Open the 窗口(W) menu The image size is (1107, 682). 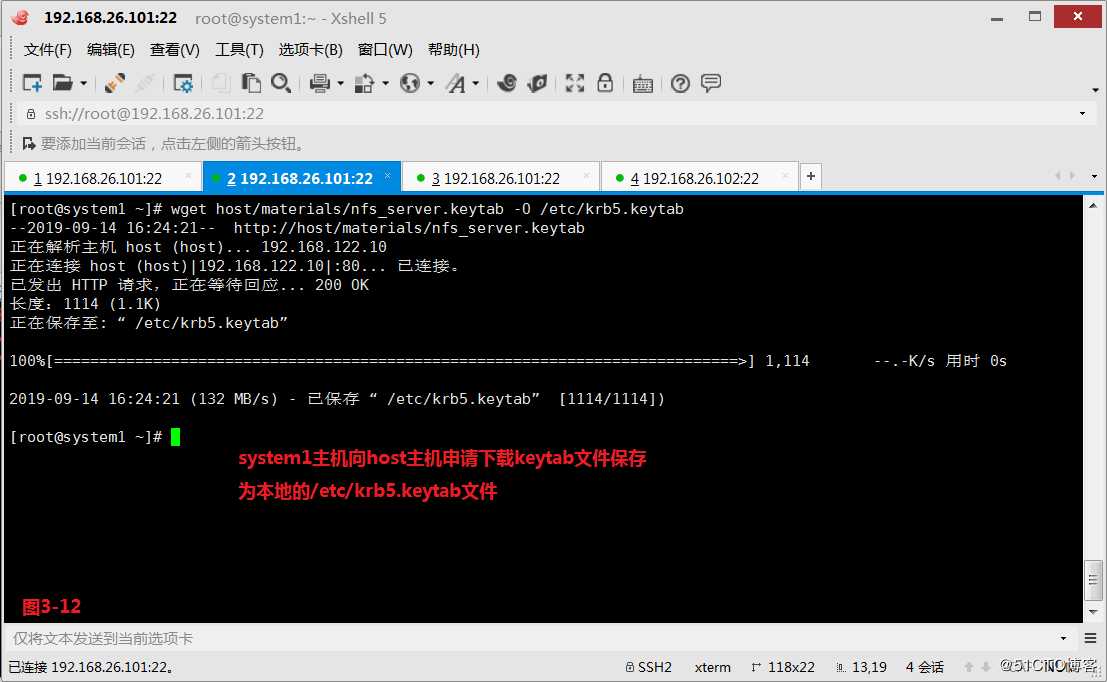(385, 49)
